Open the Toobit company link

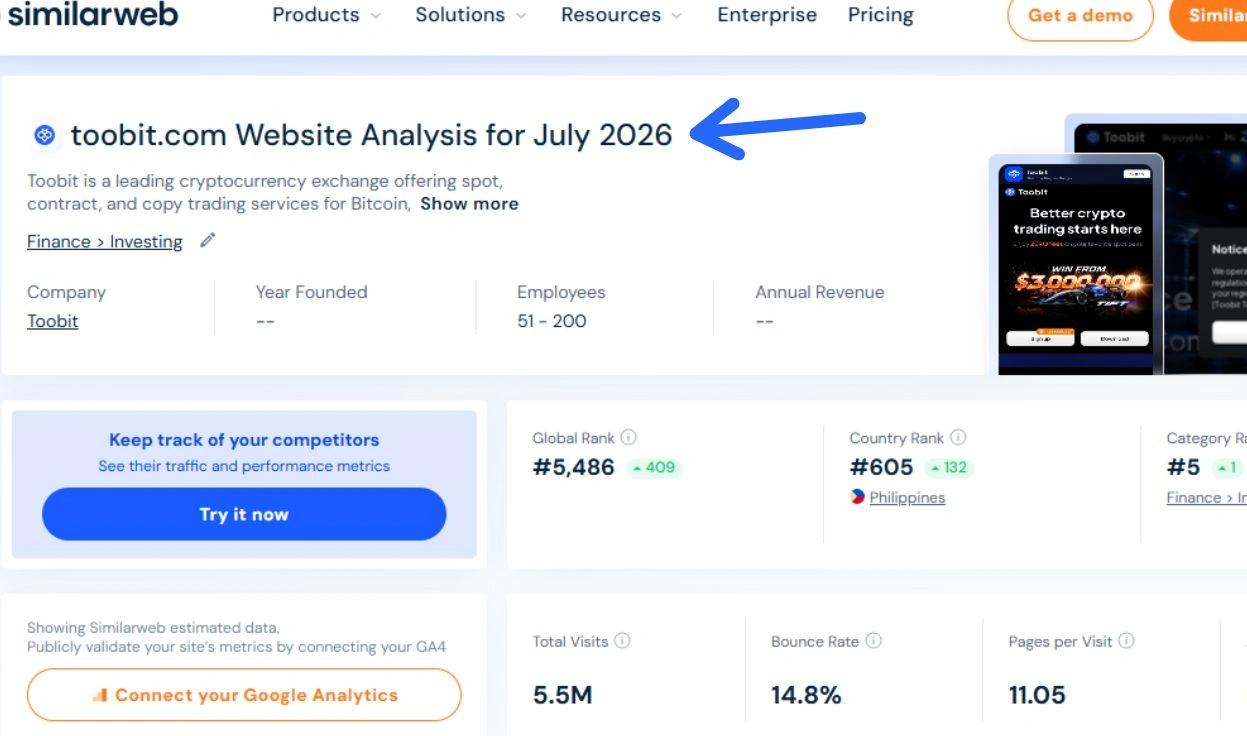click(53, 321)
